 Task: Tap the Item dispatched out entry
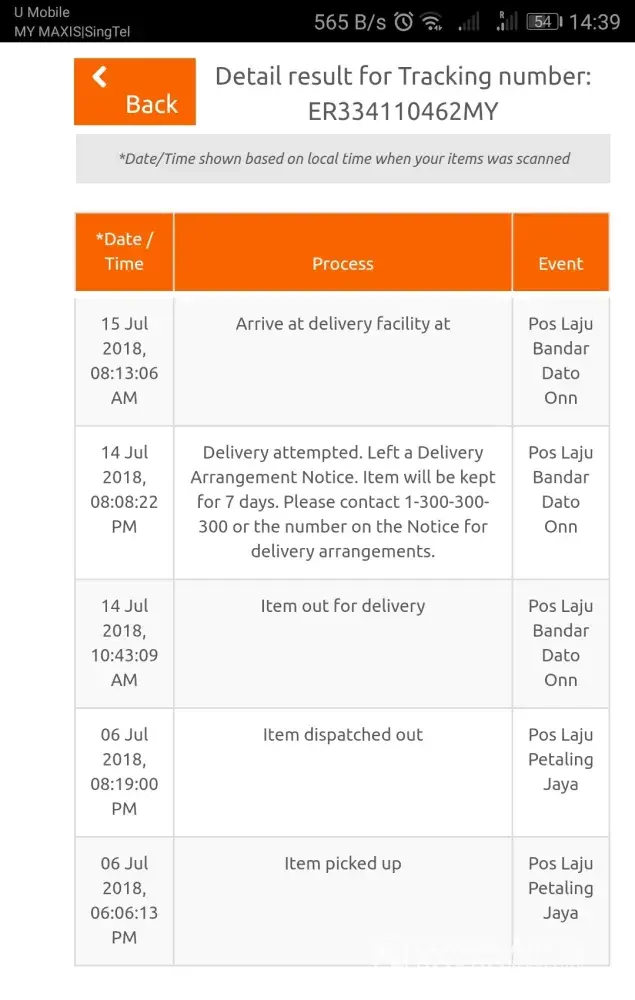click(342, 735)
